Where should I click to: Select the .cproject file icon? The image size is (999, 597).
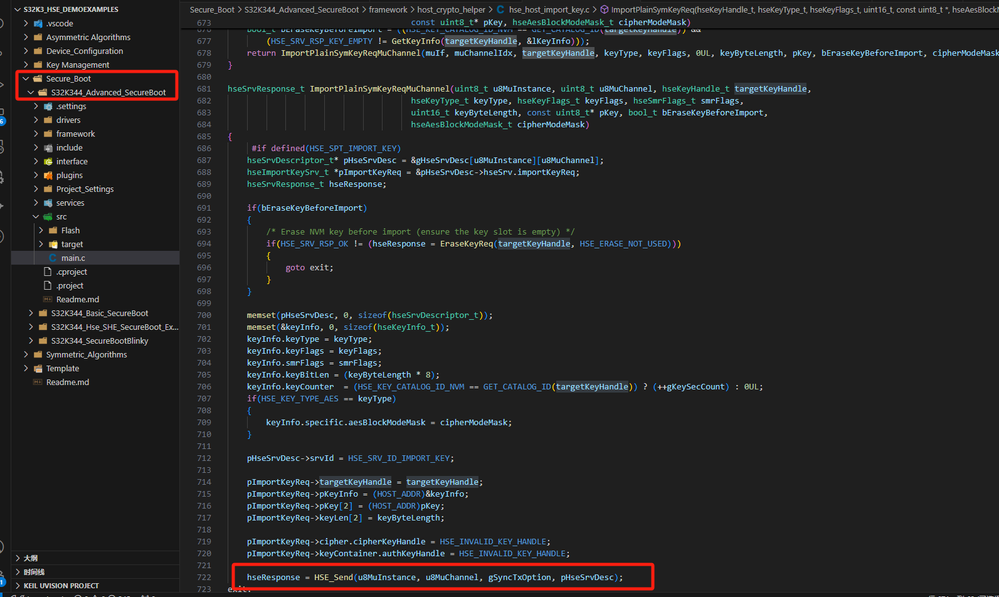pyautogui.click(x=48, y=272)
